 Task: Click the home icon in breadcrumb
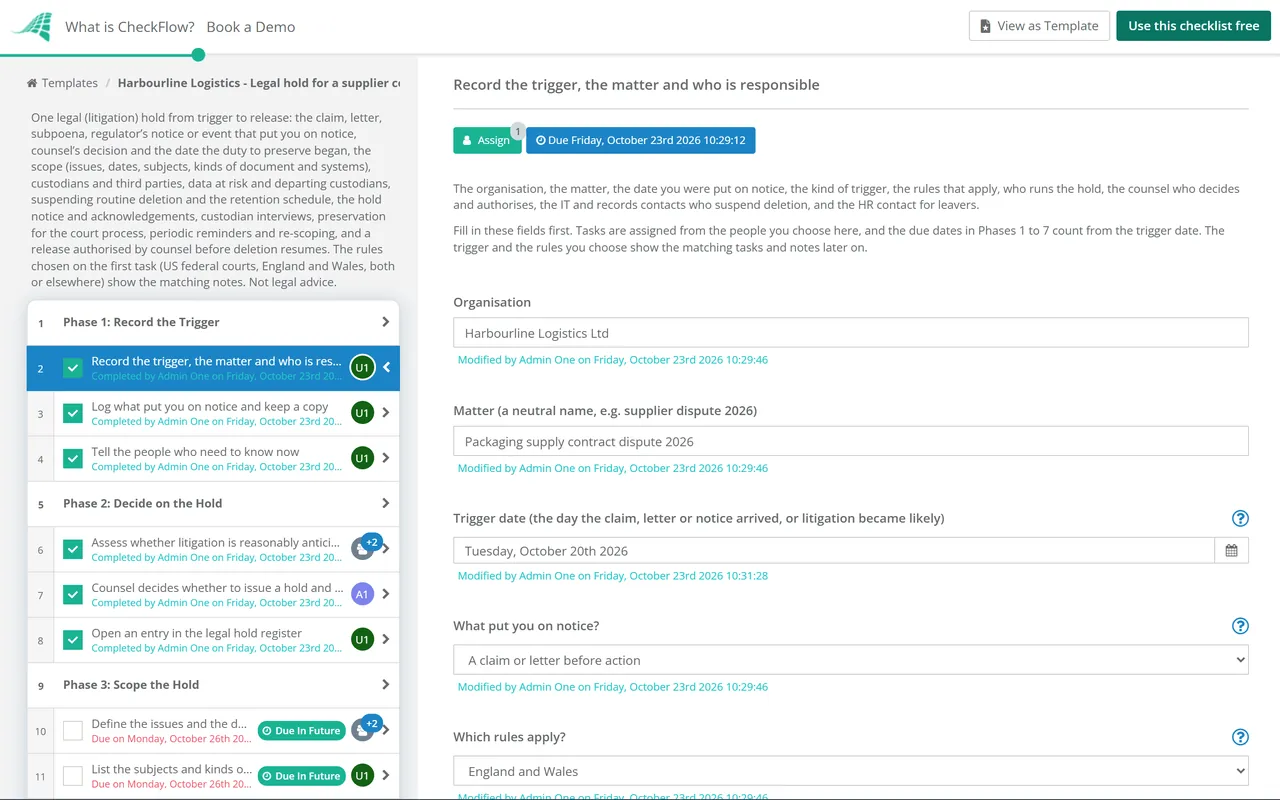[32, 83]
